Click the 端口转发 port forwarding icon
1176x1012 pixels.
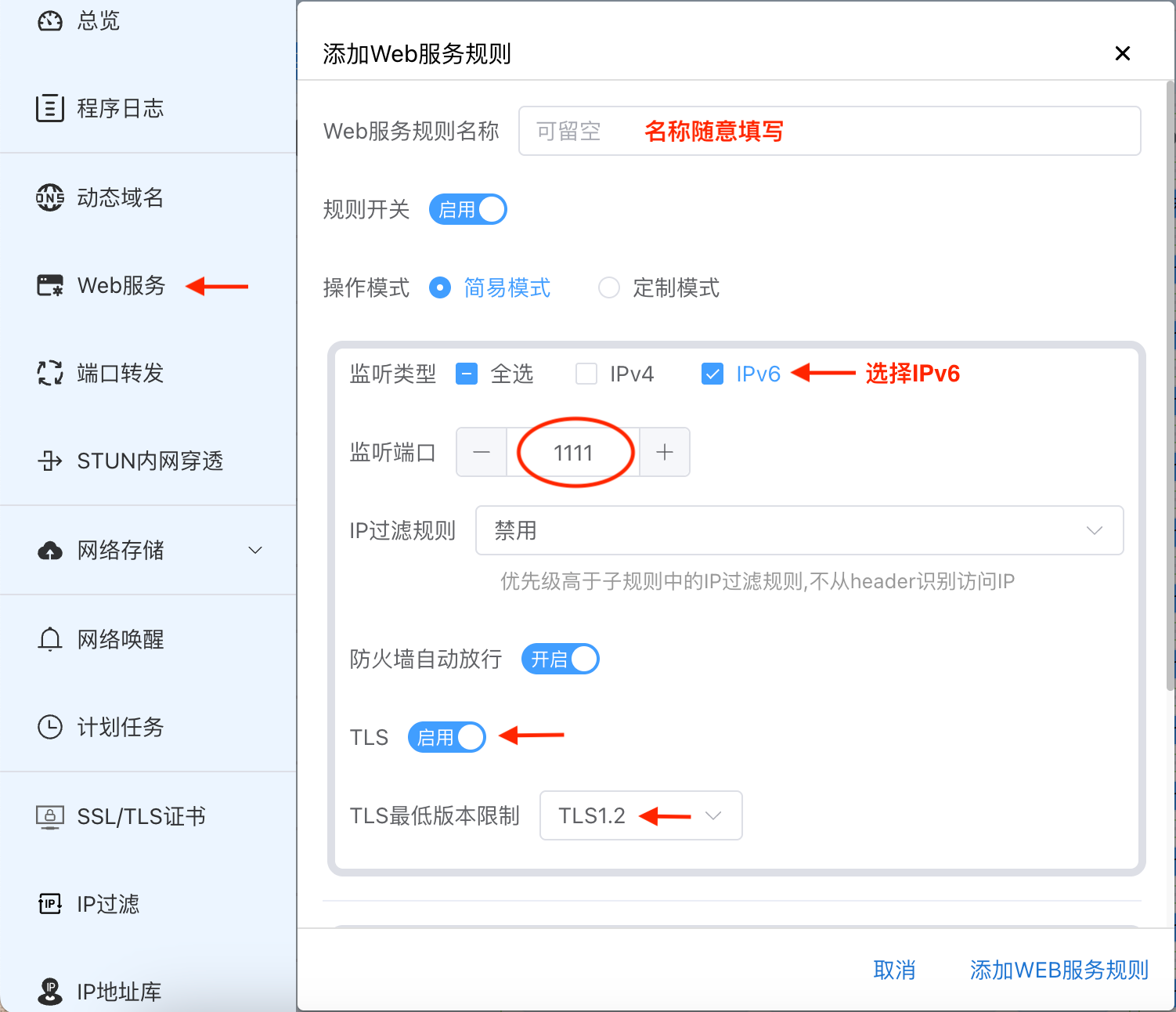click(50, 373)
